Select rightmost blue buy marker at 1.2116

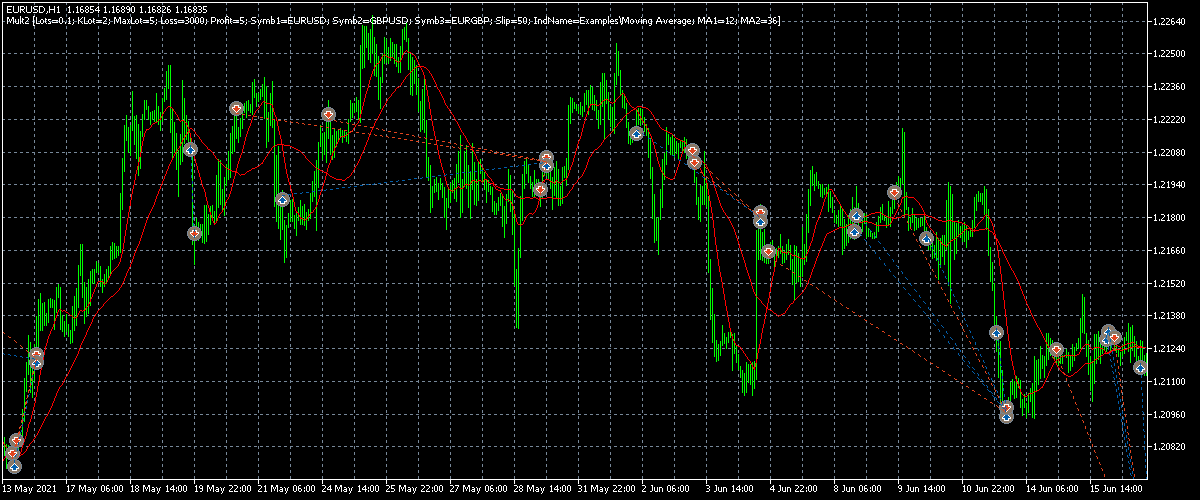tap(1140, 368)
